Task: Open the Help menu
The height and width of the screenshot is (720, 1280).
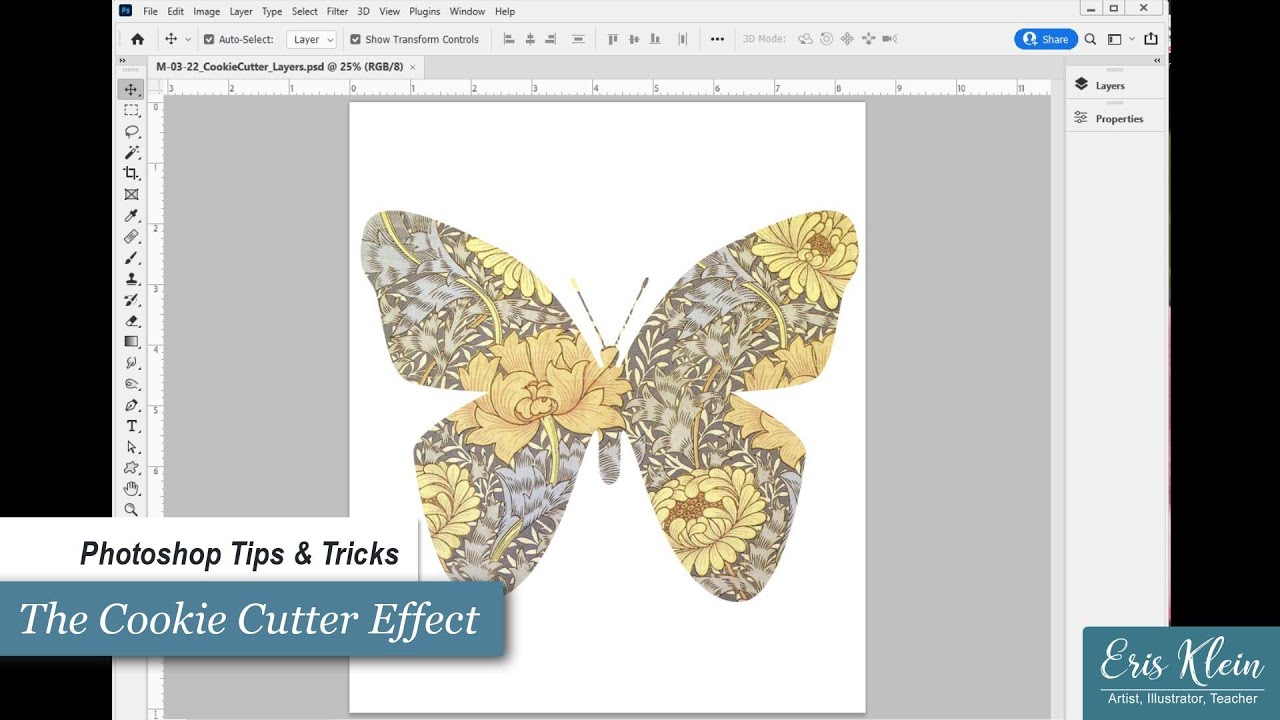Action: click(x=505, y=11)
